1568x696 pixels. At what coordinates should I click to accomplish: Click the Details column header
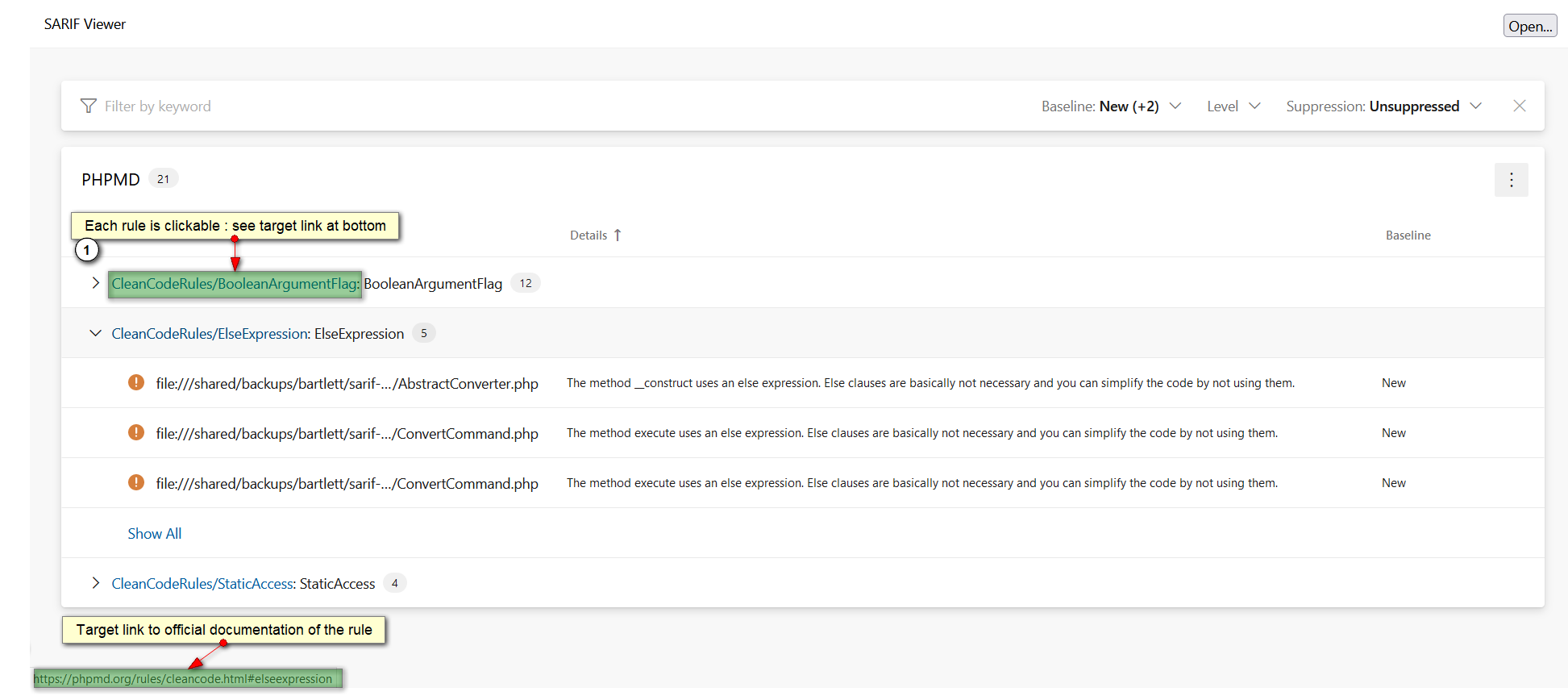click(589, 235)
